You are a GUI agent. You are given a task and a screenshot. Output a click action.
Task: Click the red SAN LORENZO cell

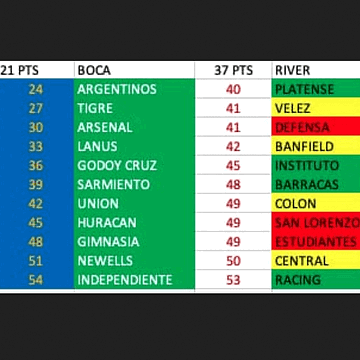click(316, 222)
